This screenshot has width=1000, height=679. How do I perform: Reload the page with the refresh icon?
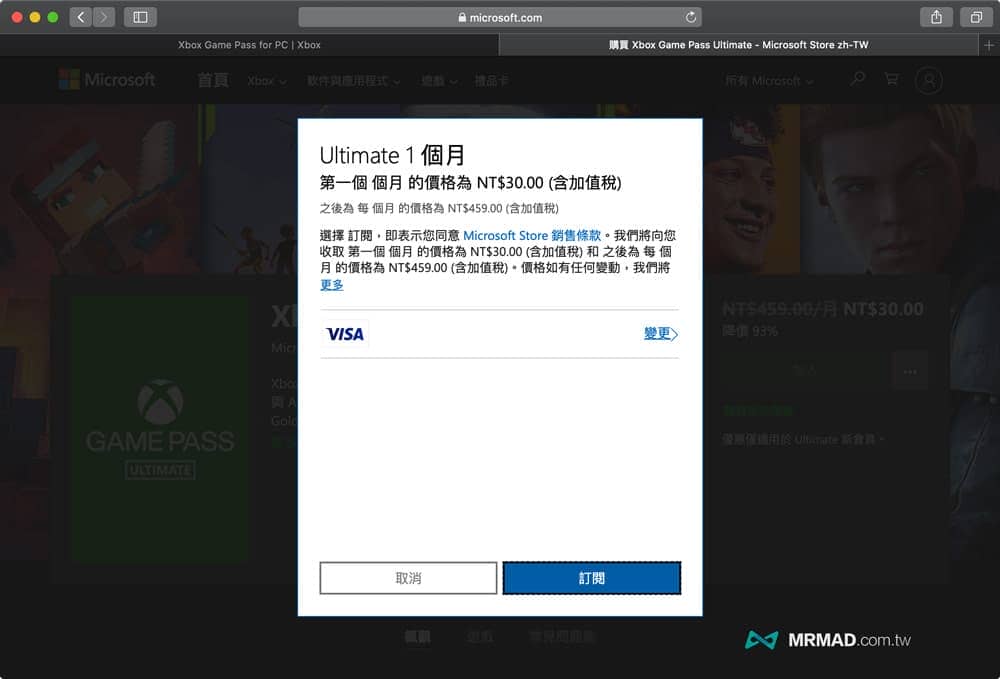[x=691, y=17]
